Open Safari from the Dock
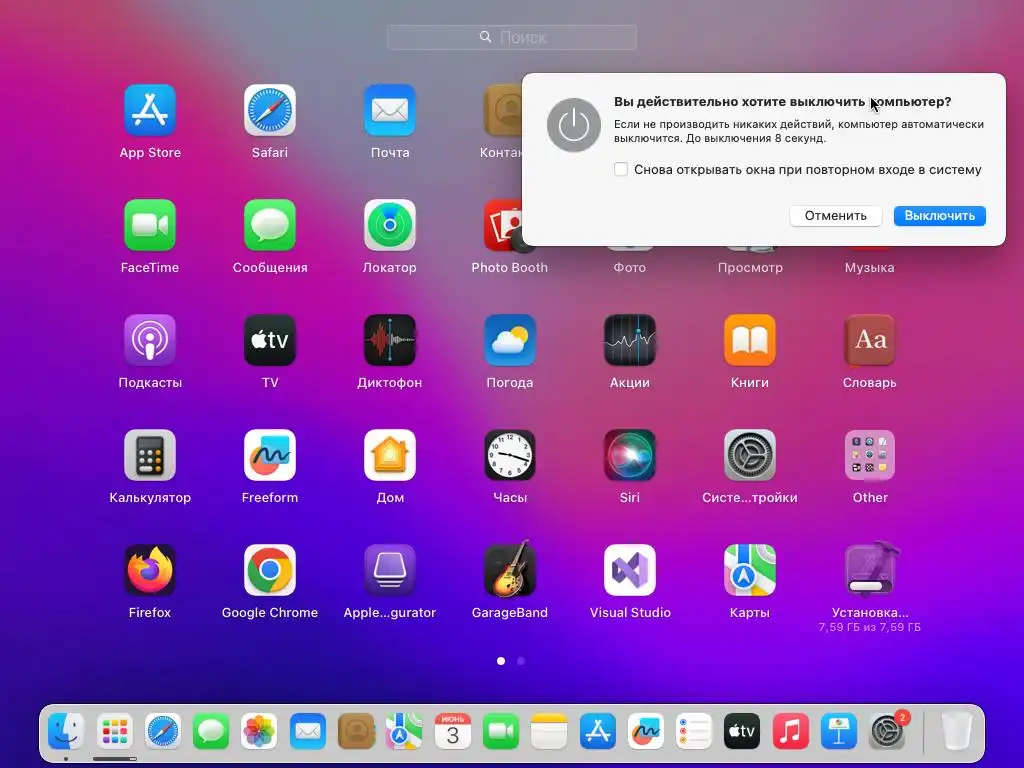The width and height of the screenshot is (1024, 768). point(163,731)
